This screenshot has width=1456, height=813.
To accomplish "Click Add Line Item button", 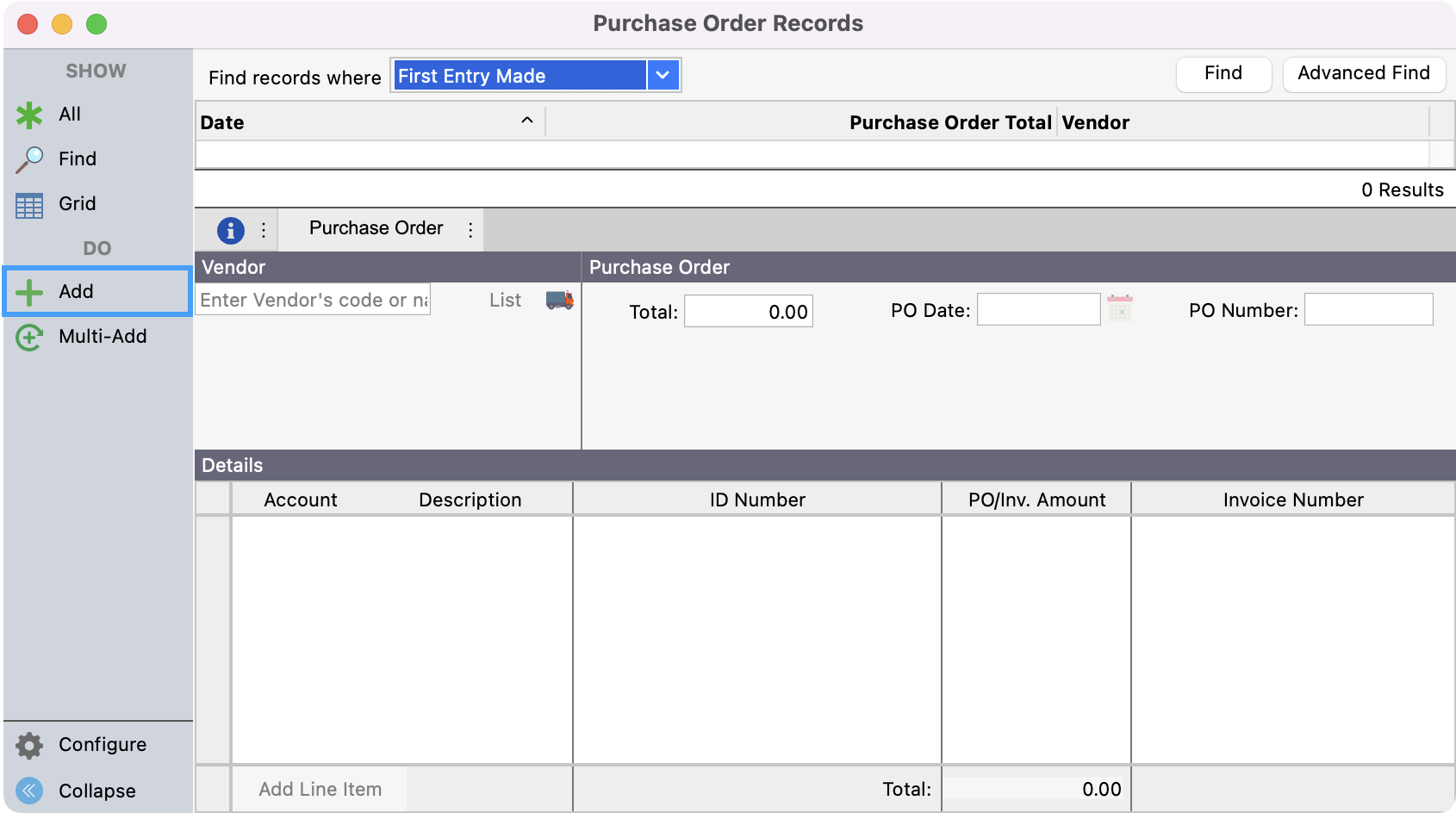I will (x=320, y=789).
